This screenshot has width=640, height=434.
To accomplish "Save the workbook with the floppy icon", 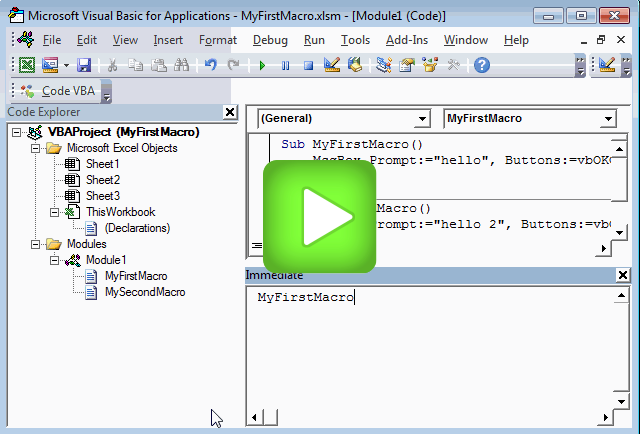I will 84,65.
